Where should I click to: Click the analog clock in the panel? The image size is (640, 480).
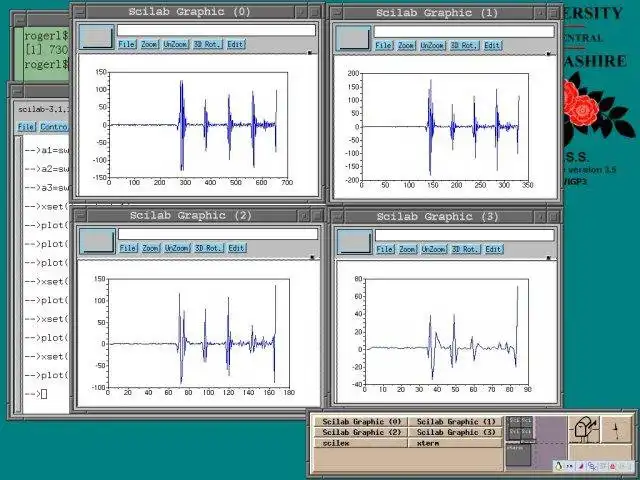tap(617, 430)
